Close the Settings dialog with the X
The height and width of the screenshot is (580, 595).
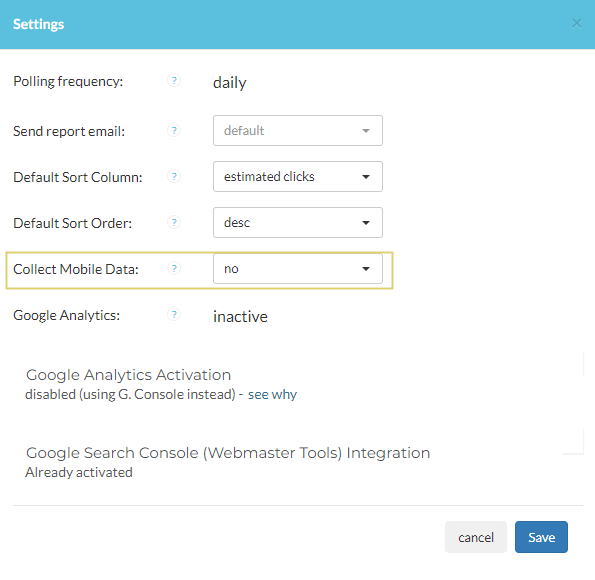(x=576, y=24)
